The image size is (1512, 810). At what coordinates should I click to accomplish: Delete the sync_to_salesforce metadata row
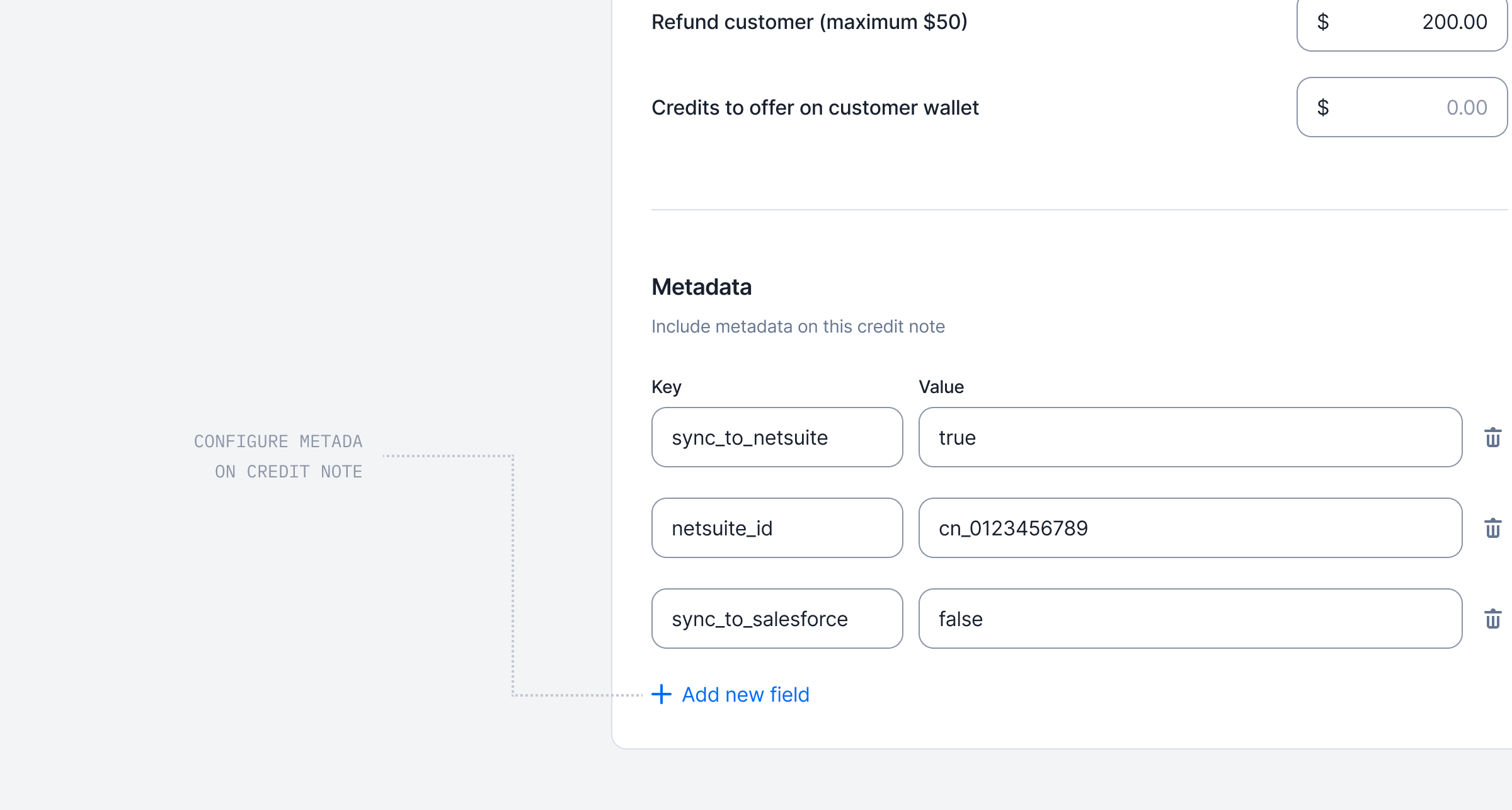point(1492,619)
